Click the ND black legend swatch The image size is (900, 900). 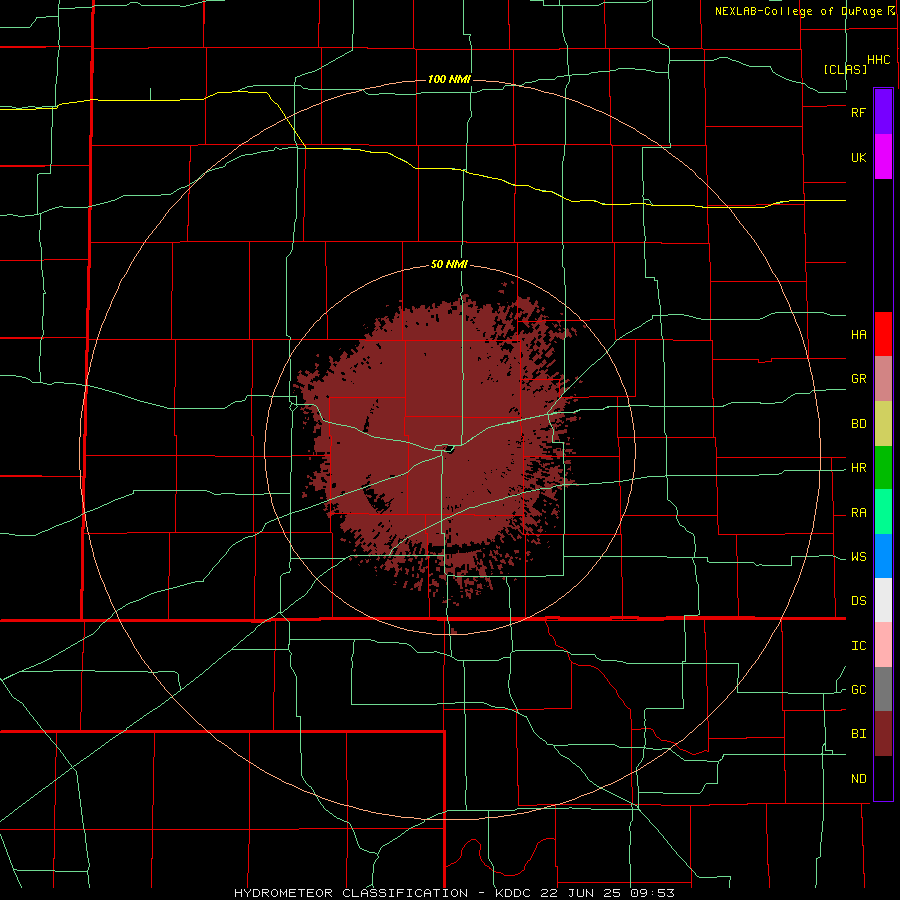pos(883,778)
